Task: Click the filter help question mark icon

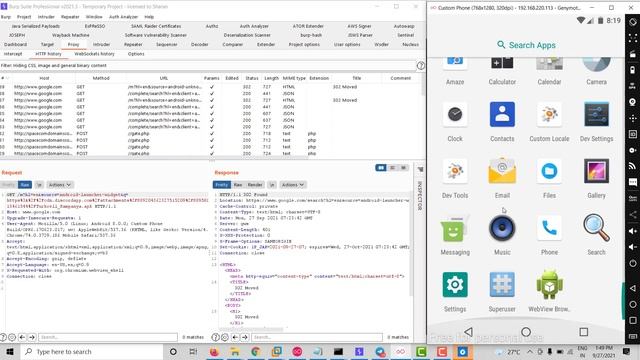Action: pos(420,65)
